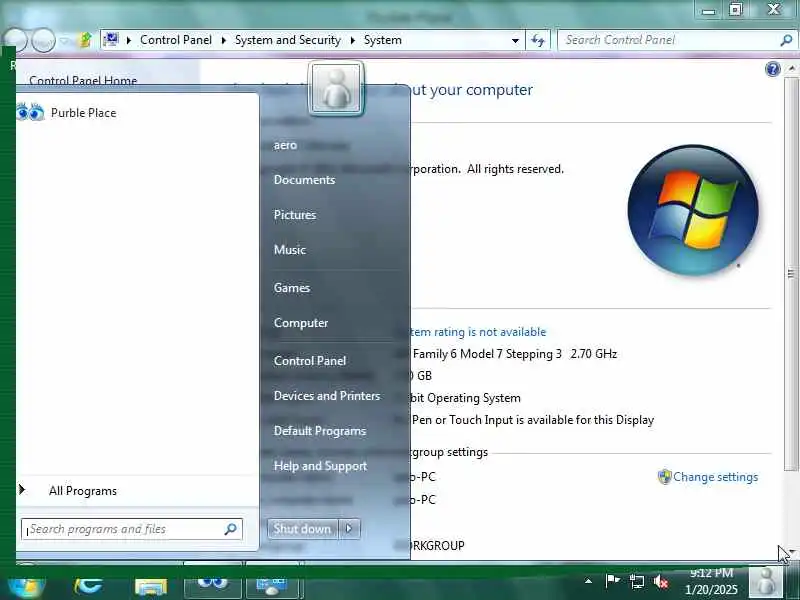Click the Windows logo image in System window
The height and width of the screenshot is (600, 800).
pos(693,210)
